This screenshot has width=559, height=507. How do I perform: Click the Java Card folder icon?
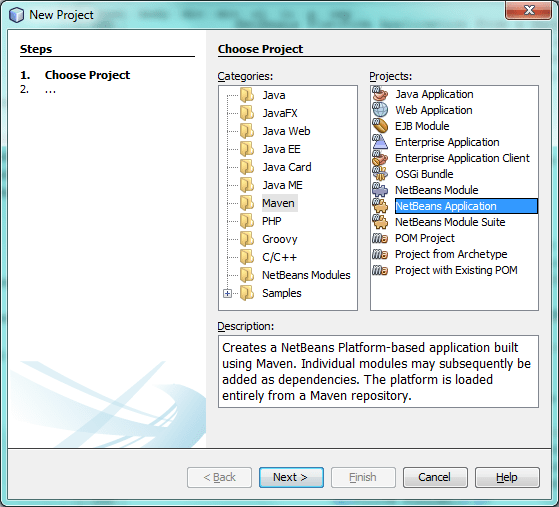tap(247, 167)
